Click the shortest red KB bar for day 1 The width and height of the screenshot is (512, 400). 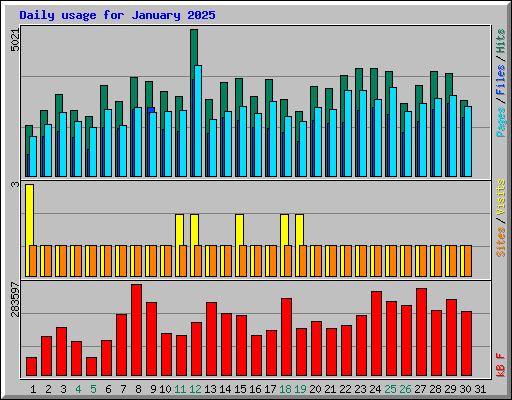coord(32,367)
